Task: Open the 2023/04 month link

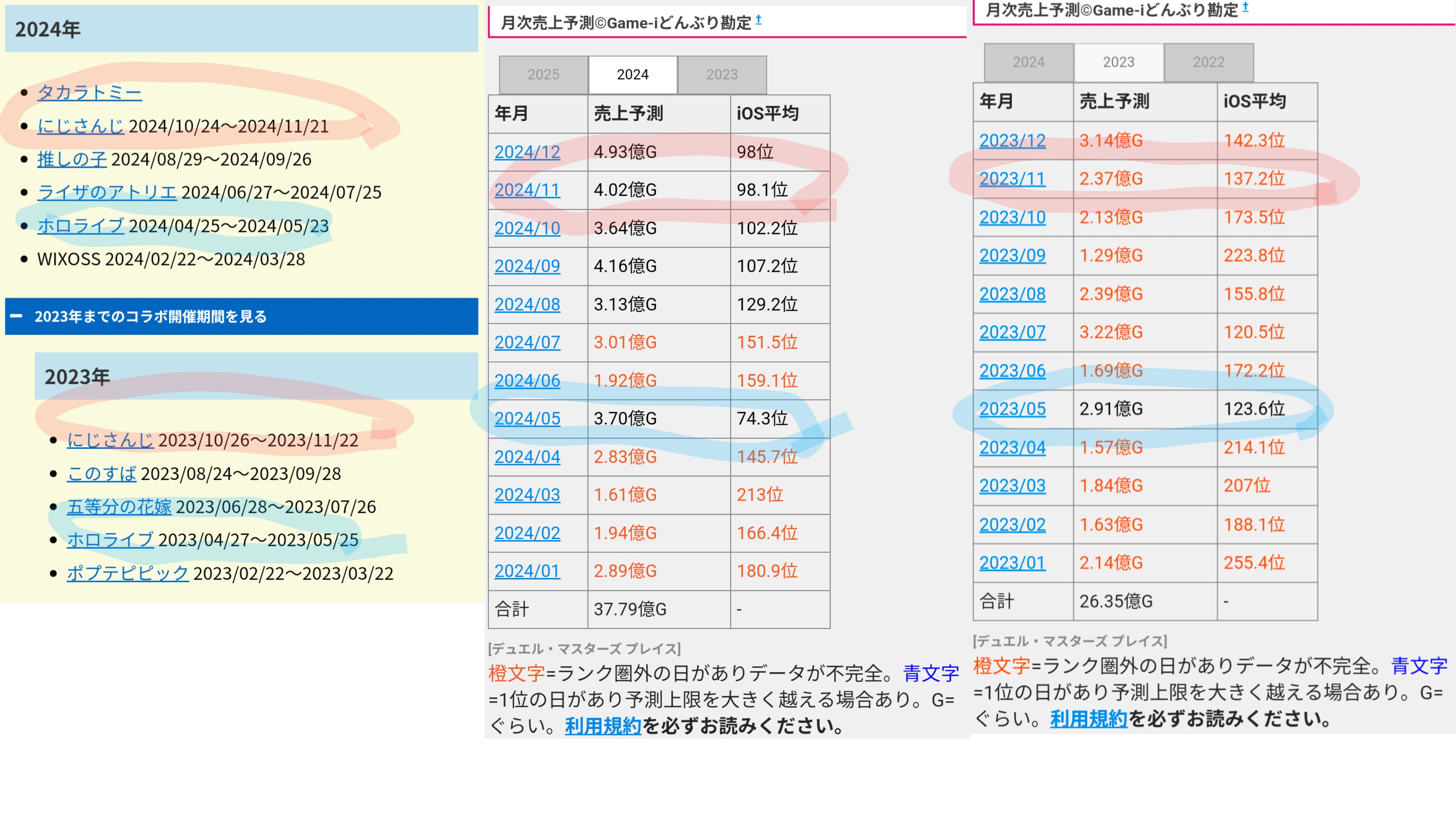Action: tap(1012, 447)
